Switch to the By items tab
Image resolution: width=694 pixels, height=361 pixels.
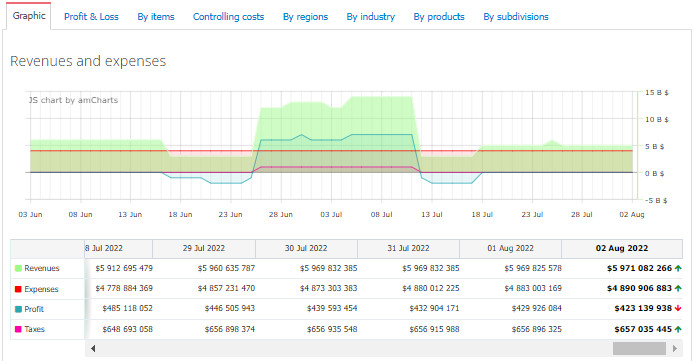(156, 17)
